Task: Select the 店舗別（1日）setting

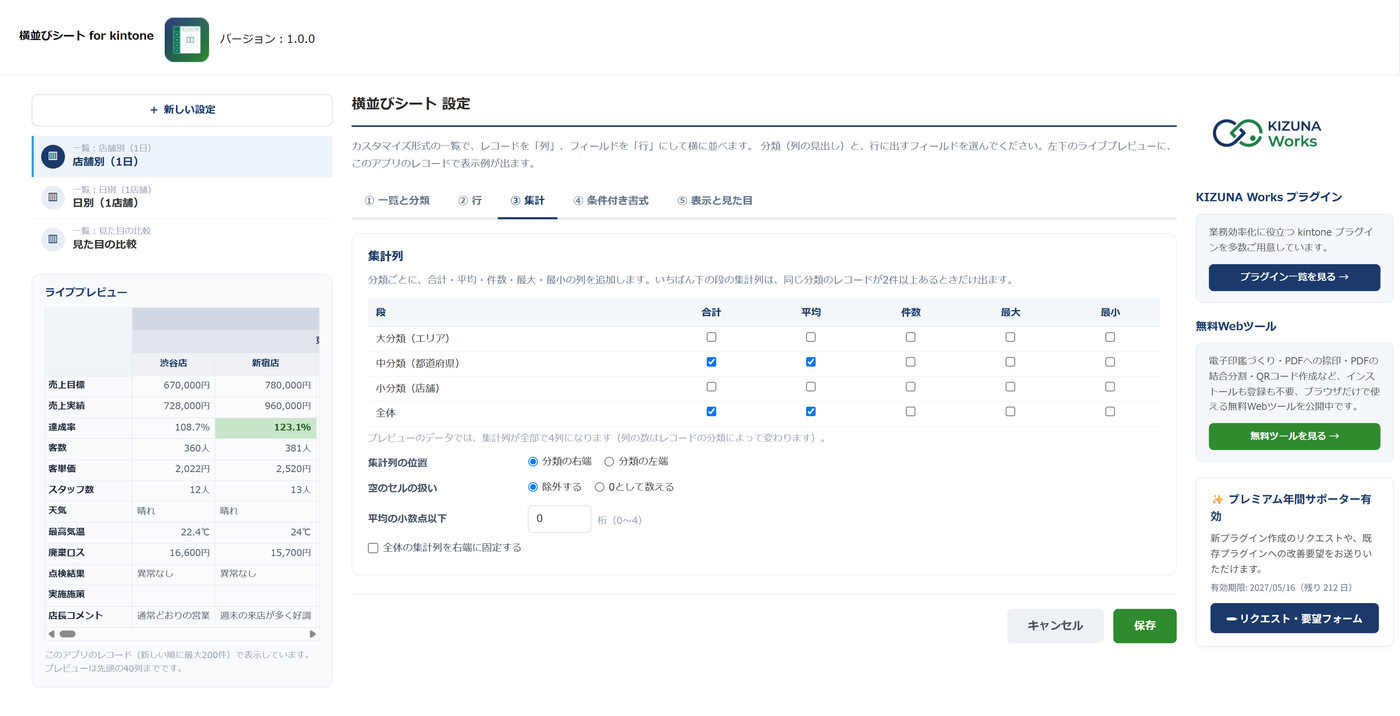Action: [x=182, y=156]
